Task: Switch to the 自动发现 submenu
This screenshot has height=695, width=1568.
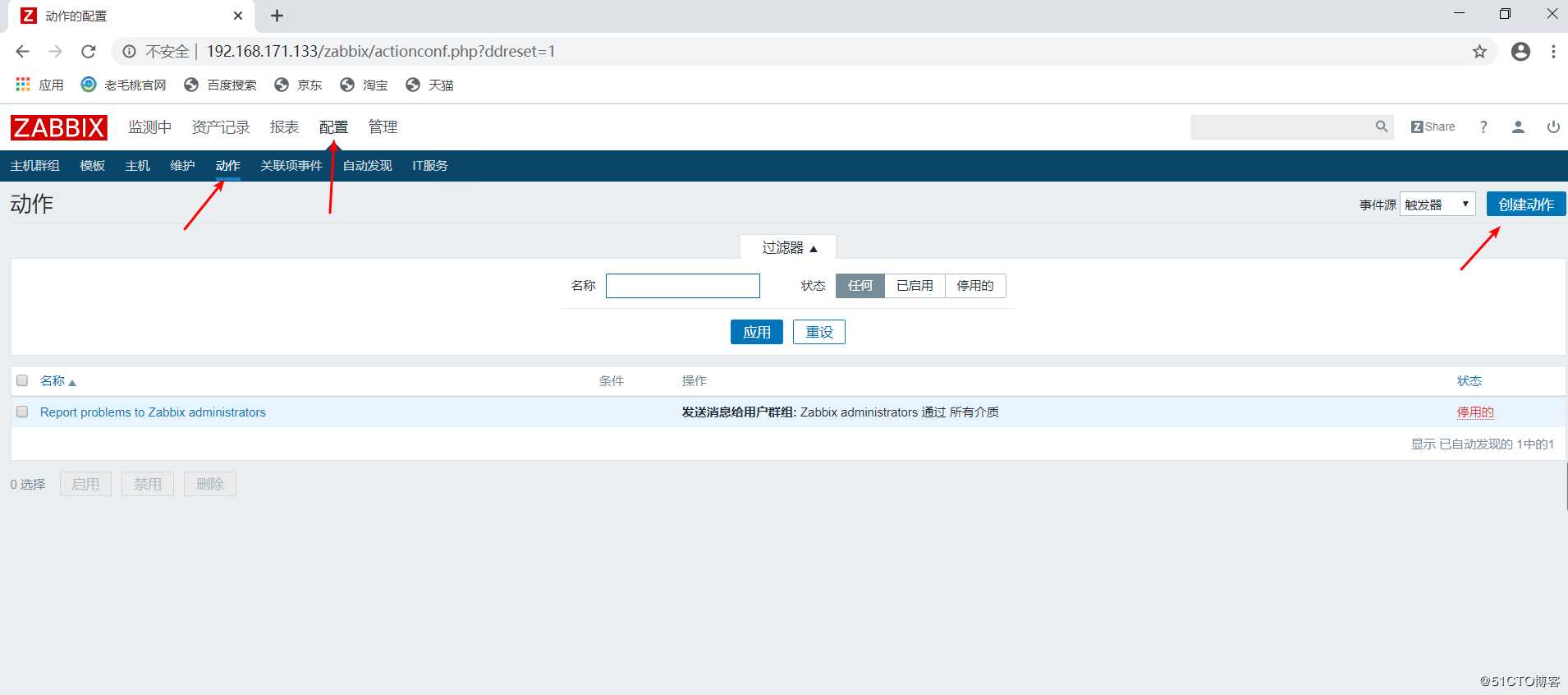Action: click(x=367, y=165)
